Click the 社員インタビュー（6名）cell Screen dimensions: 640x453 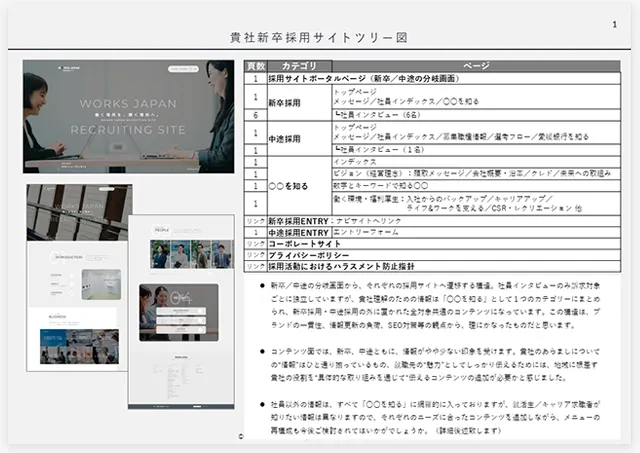coord(476,115)
